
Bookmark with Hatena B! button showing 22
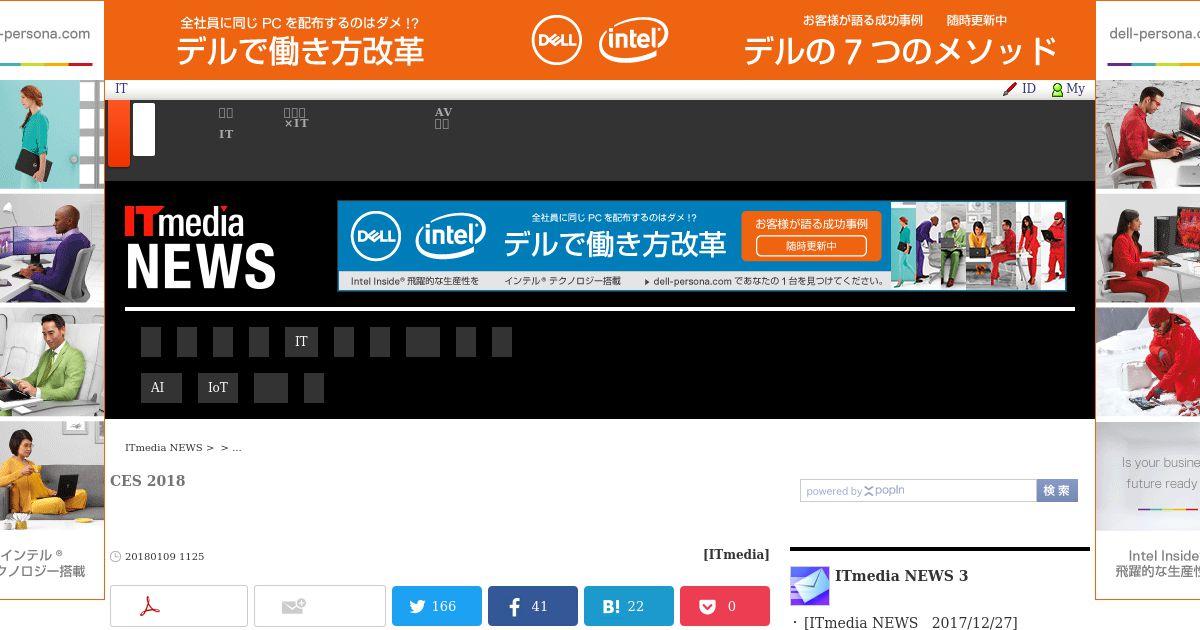(629, 606)
